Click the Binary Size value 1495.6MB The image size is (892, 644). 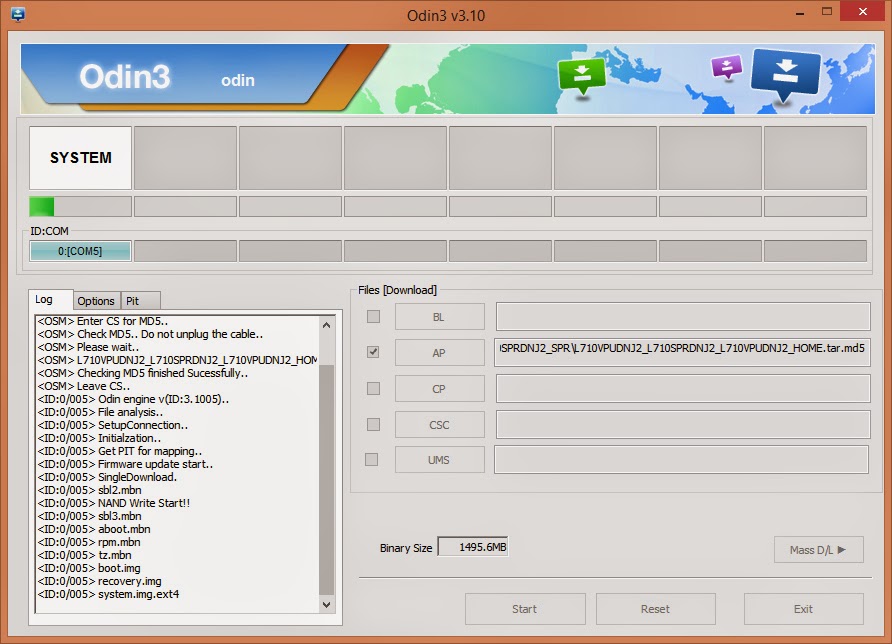coord(473,547)
